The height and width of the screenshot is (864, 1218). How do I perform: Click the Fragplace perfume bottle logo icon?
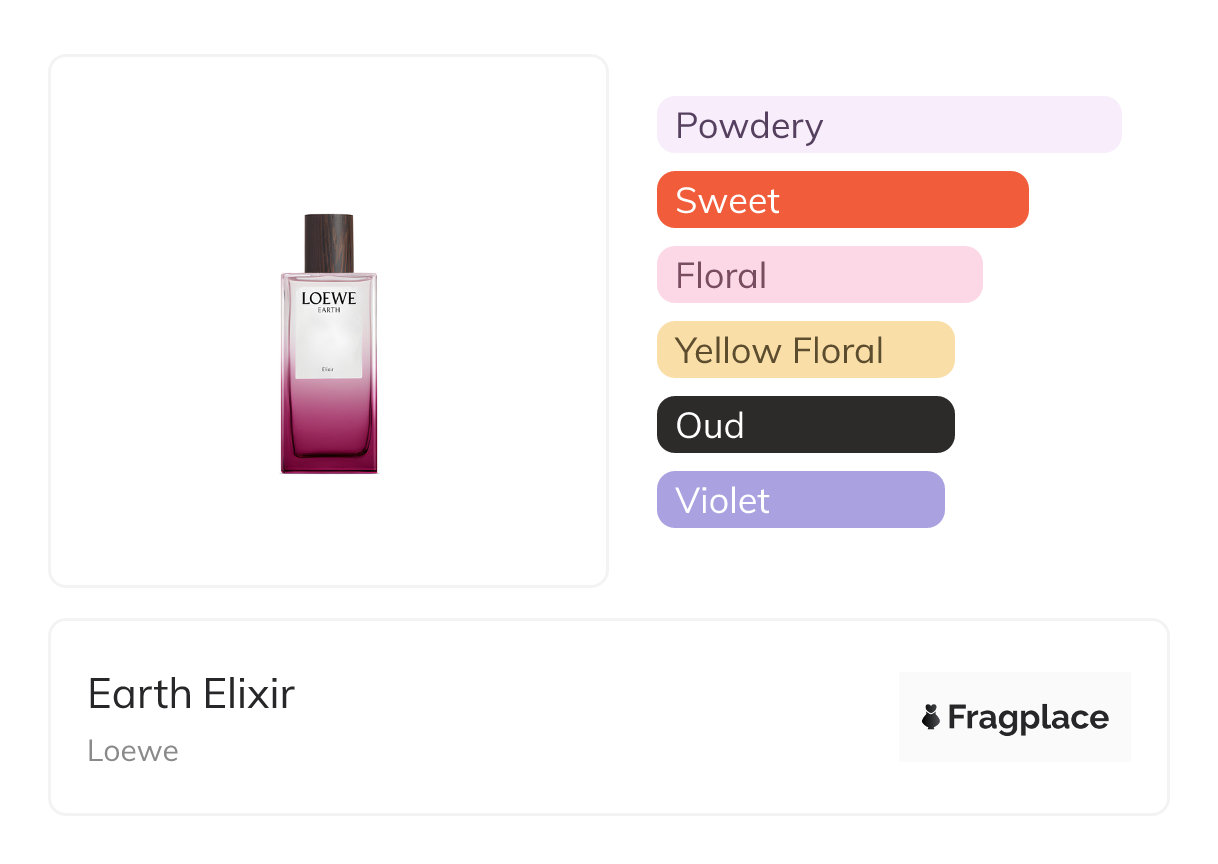pyautogui.click(x=931, y=717)
